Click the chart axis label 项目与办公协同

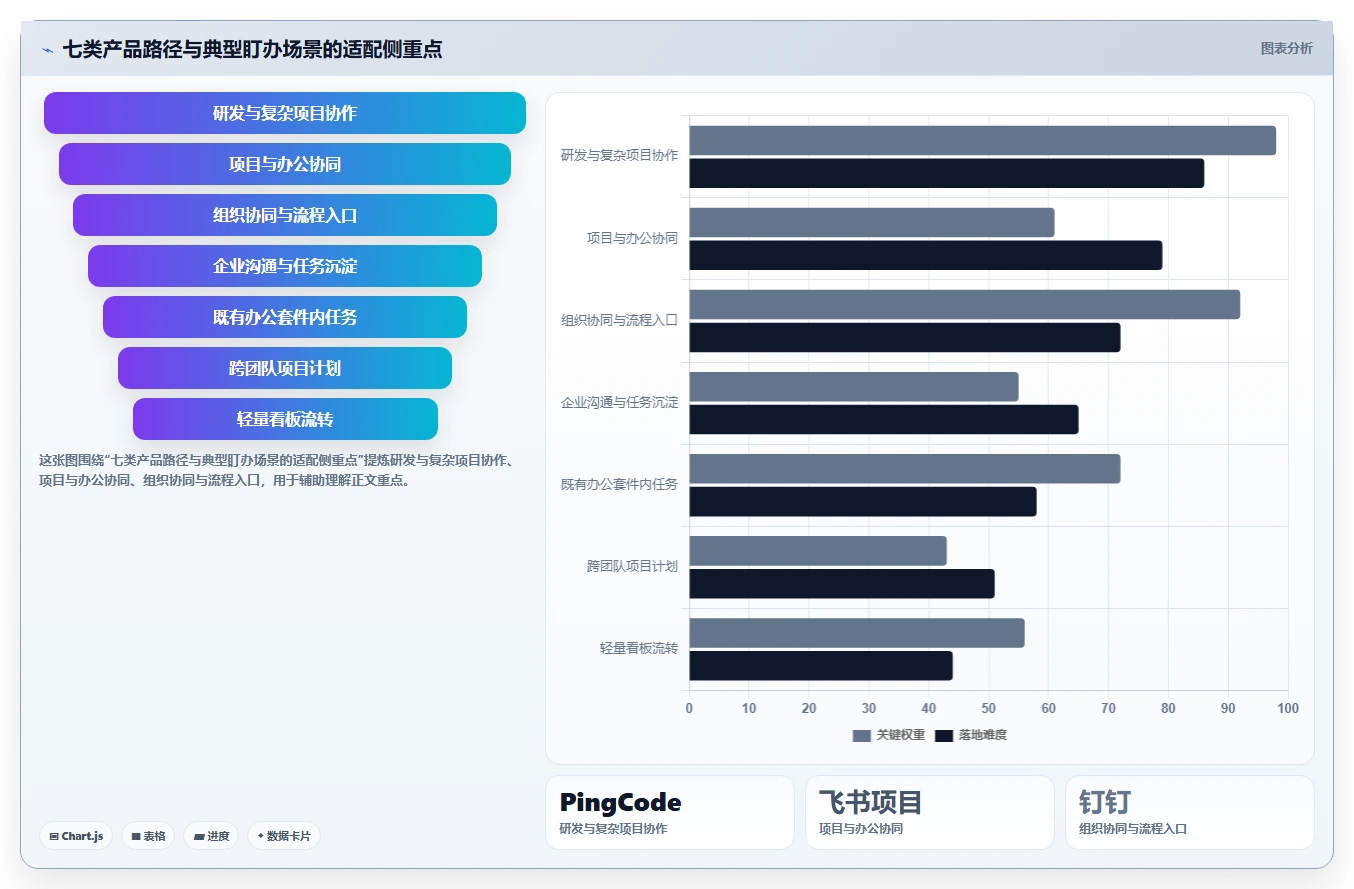pos(632,238)
